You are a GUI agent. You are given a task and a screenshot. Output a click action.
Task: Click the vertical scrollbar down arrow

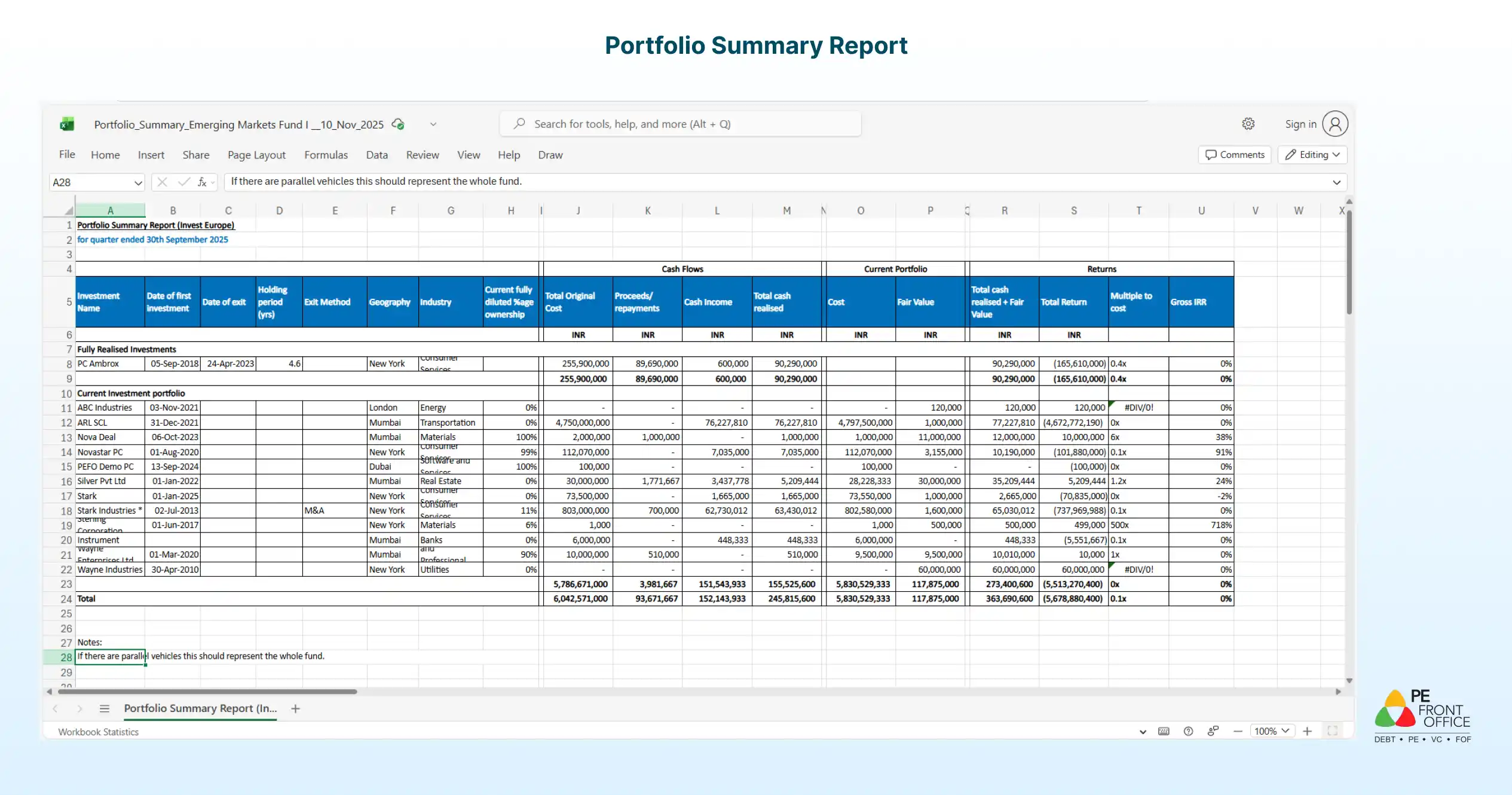(1349, 681)
